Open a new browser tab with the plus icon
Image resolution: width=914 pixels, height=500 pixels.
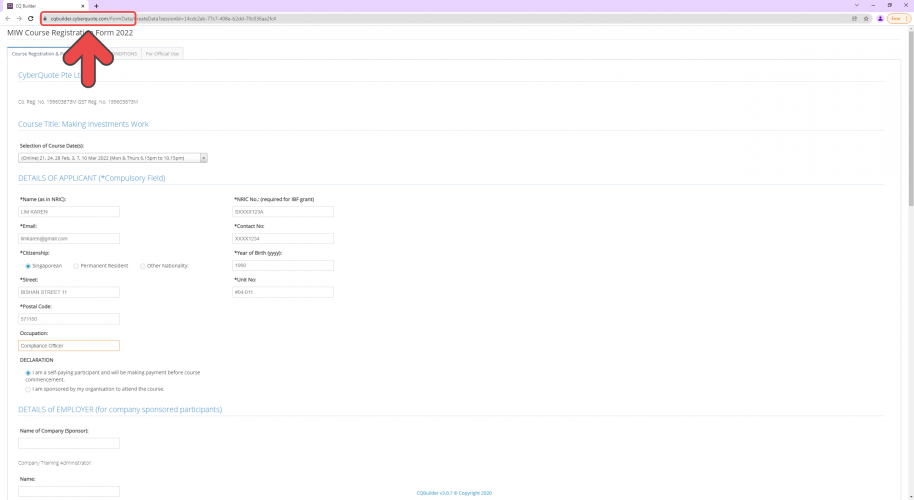click(x=96, y=6)
